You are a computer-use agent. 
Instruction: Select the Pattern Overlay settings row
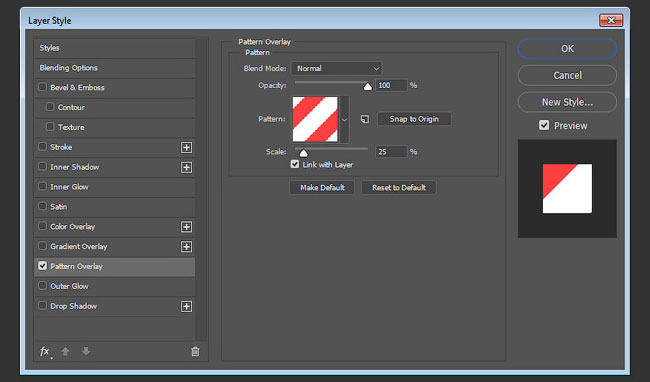click(x=114, y=266)
